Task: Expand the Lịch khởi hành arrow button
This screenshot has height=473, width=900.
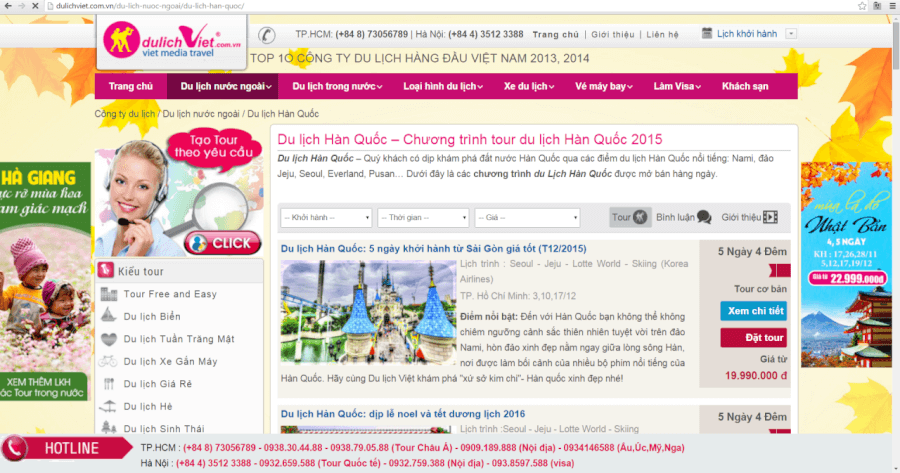Action: coord(791,34)
